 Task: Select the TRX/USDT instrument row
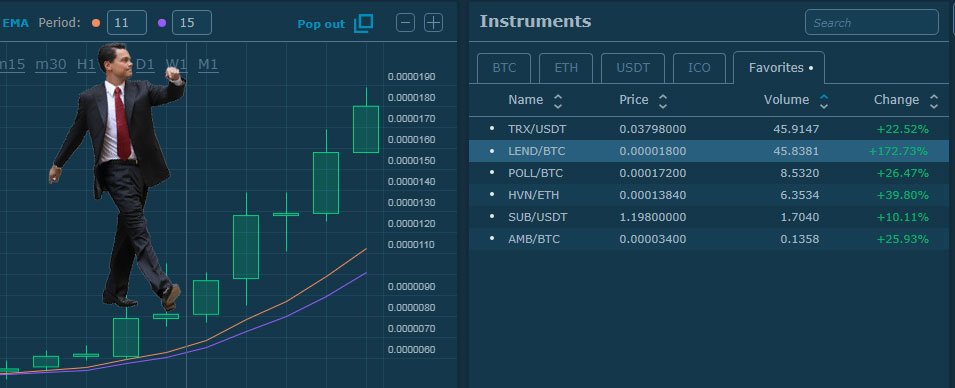(709, 129)
